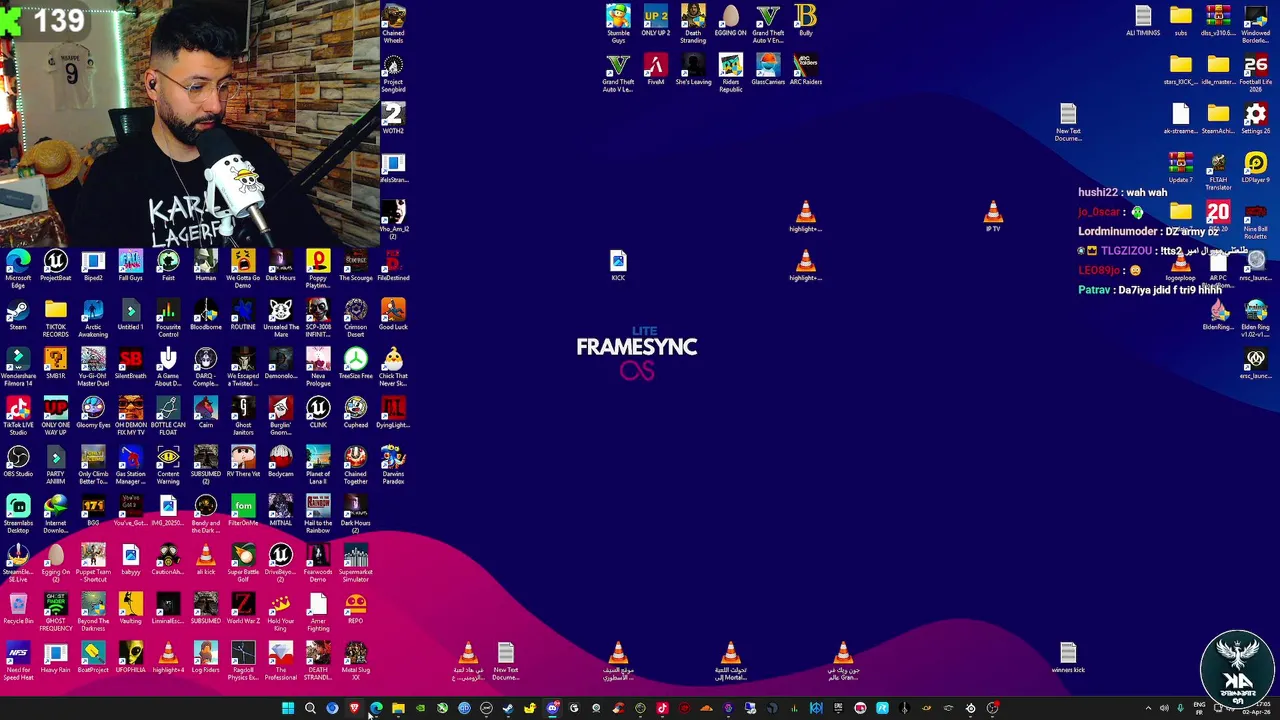
Task: Select the FilterOnMe shortcut
Action: pos(243,511)
